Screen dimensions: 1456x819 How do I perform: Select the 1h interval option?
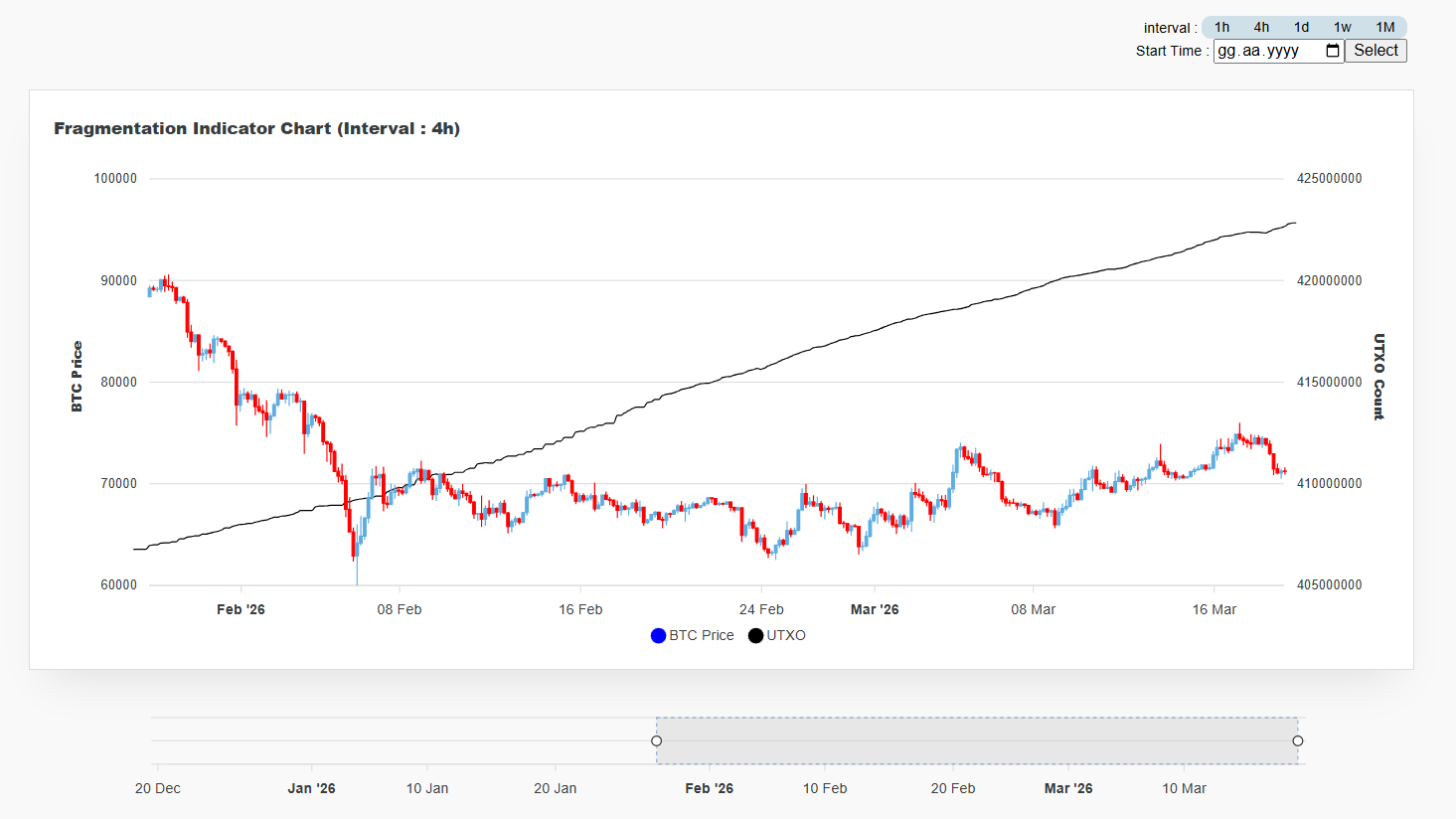[x=1221, y=28]
